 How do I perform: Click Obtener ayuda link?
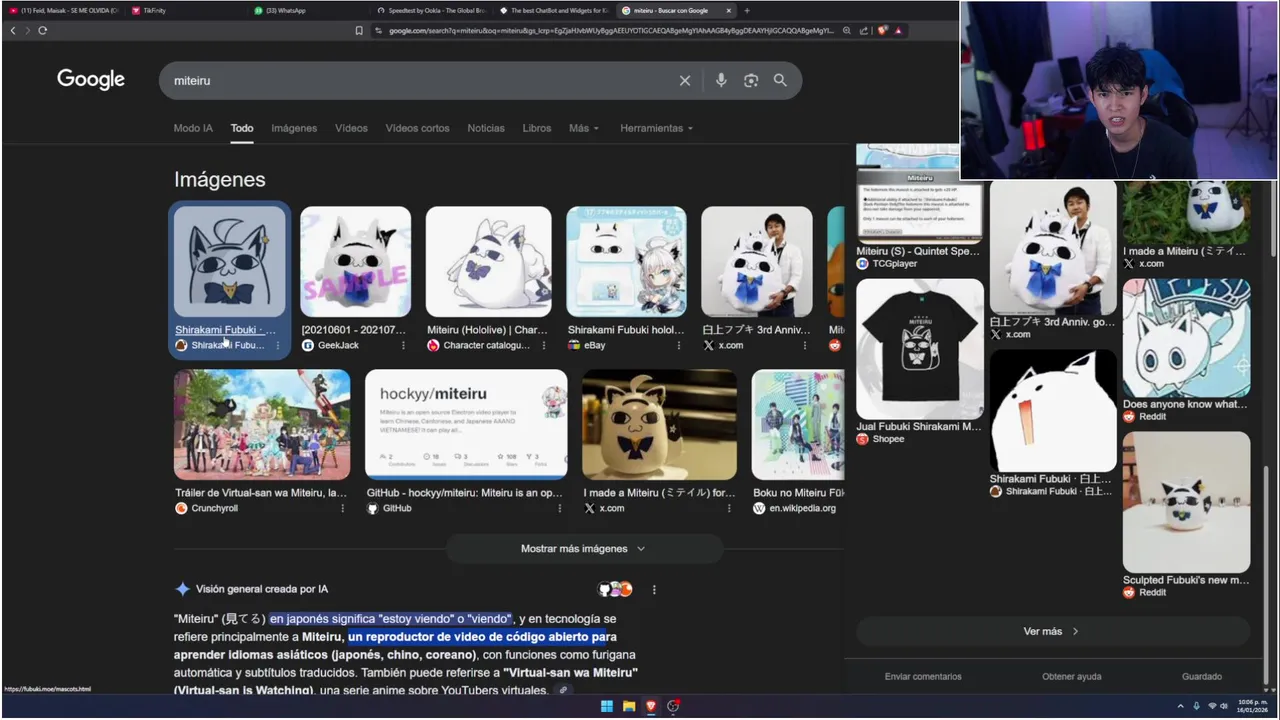pos(1071,677)
